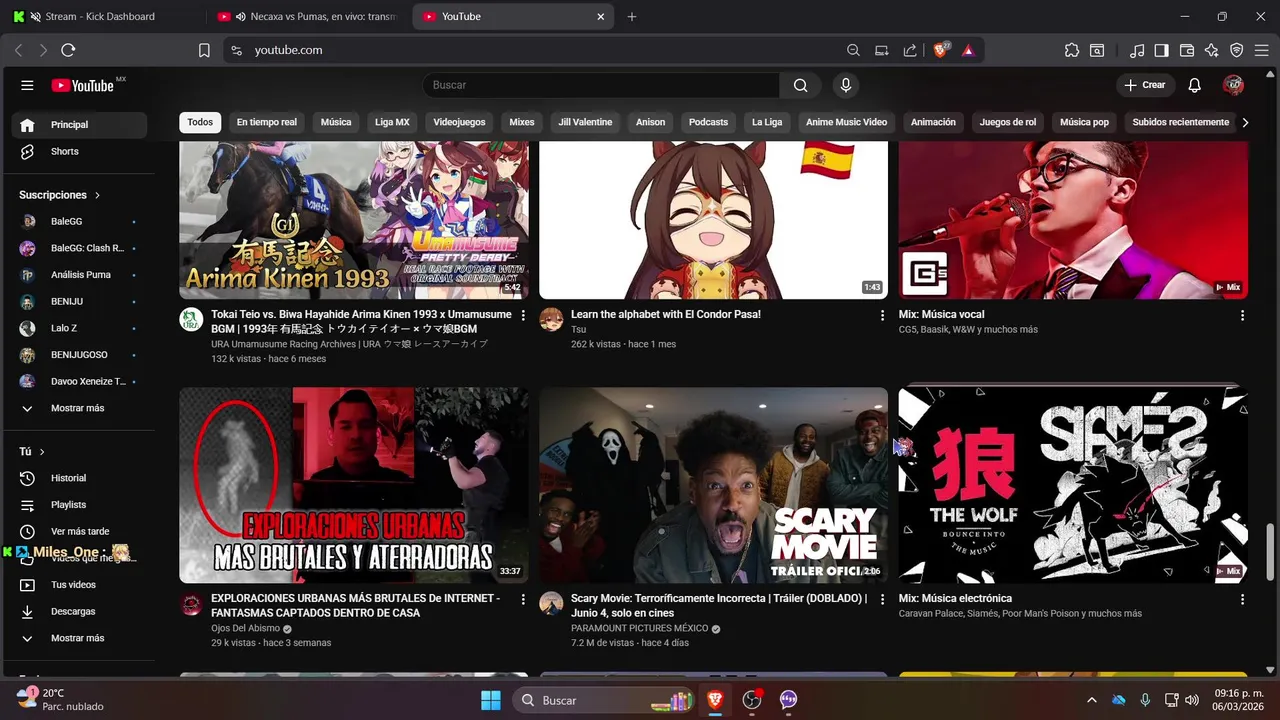Viewport: 1280px width, 720px height.
Task: Select the Todos filter chip
Action: point(200,122)
